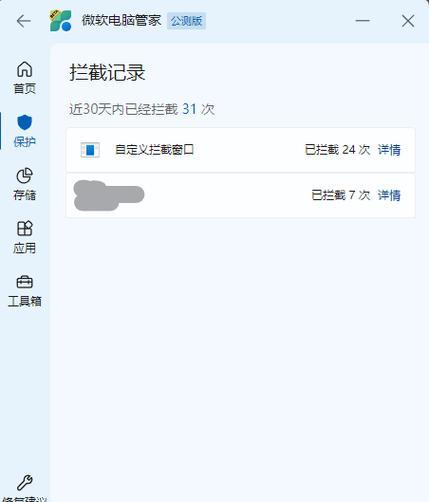Select the 保护 shield icon
Image resolution: width=429 pixels, height=502 pixels.
click(25, 122)
